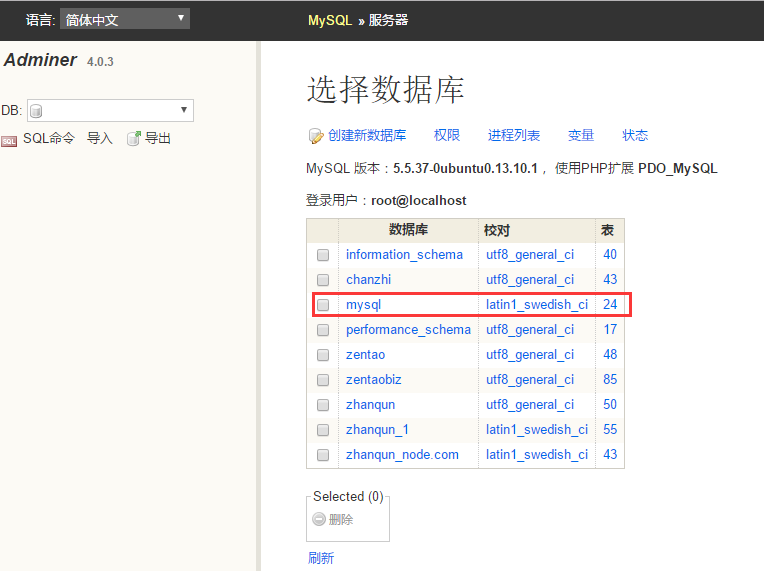Viewport: 764px width, 571px height.
Task: Click the export icon beside 导出
Action: pyautogui.click(x=133, y=139)
